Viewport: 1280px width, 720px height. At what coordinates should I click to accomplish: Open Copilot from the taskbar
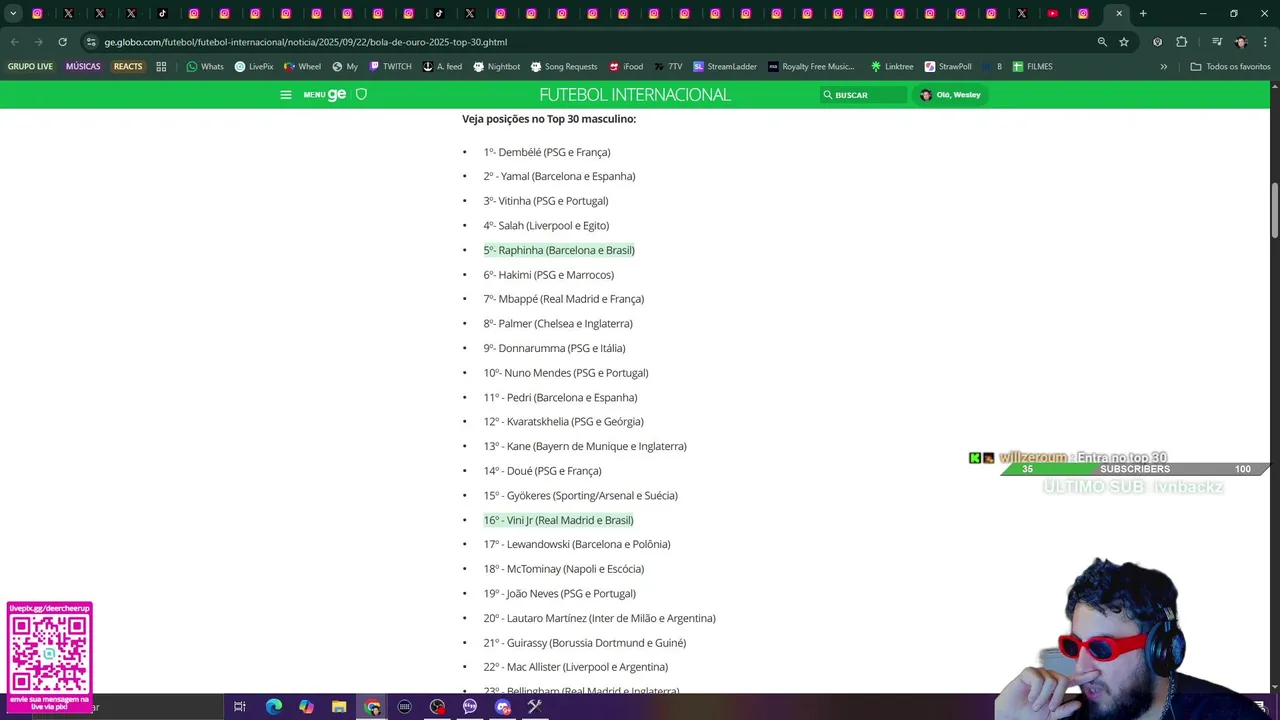[306, 707]
